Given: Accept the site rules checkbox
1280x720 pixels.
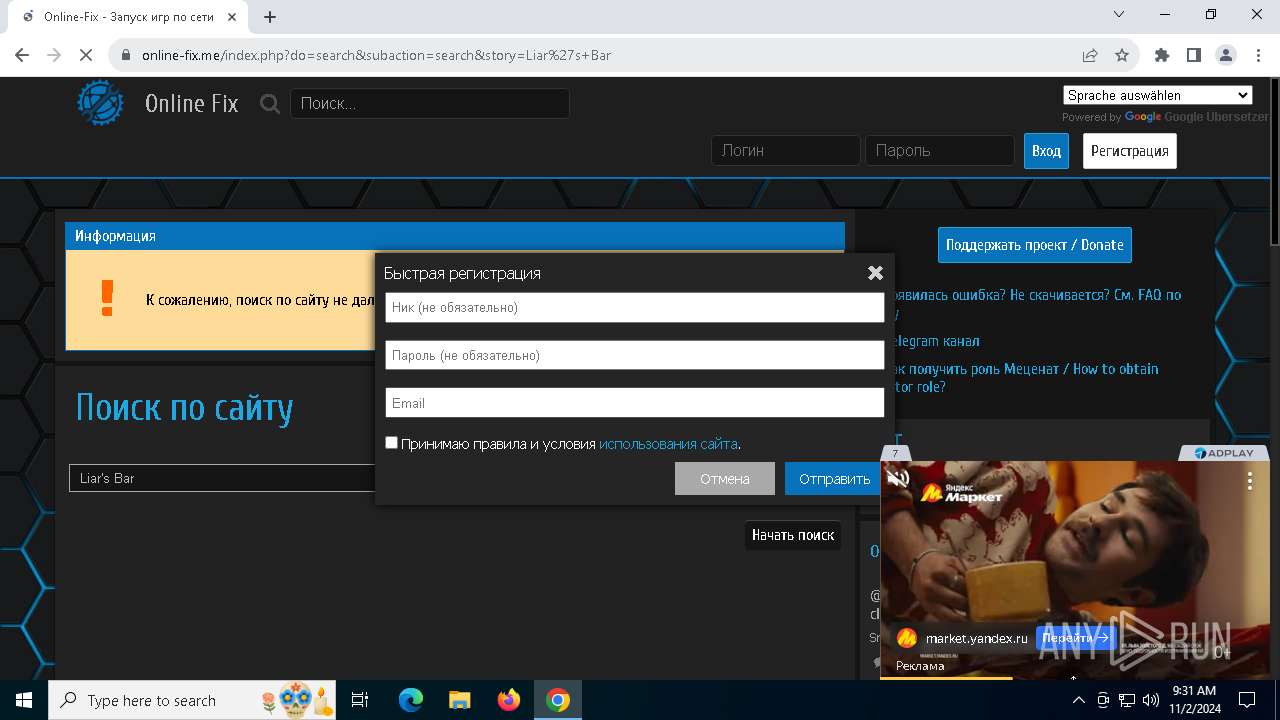Looking at the screenshot, I should tap(391, 442).
